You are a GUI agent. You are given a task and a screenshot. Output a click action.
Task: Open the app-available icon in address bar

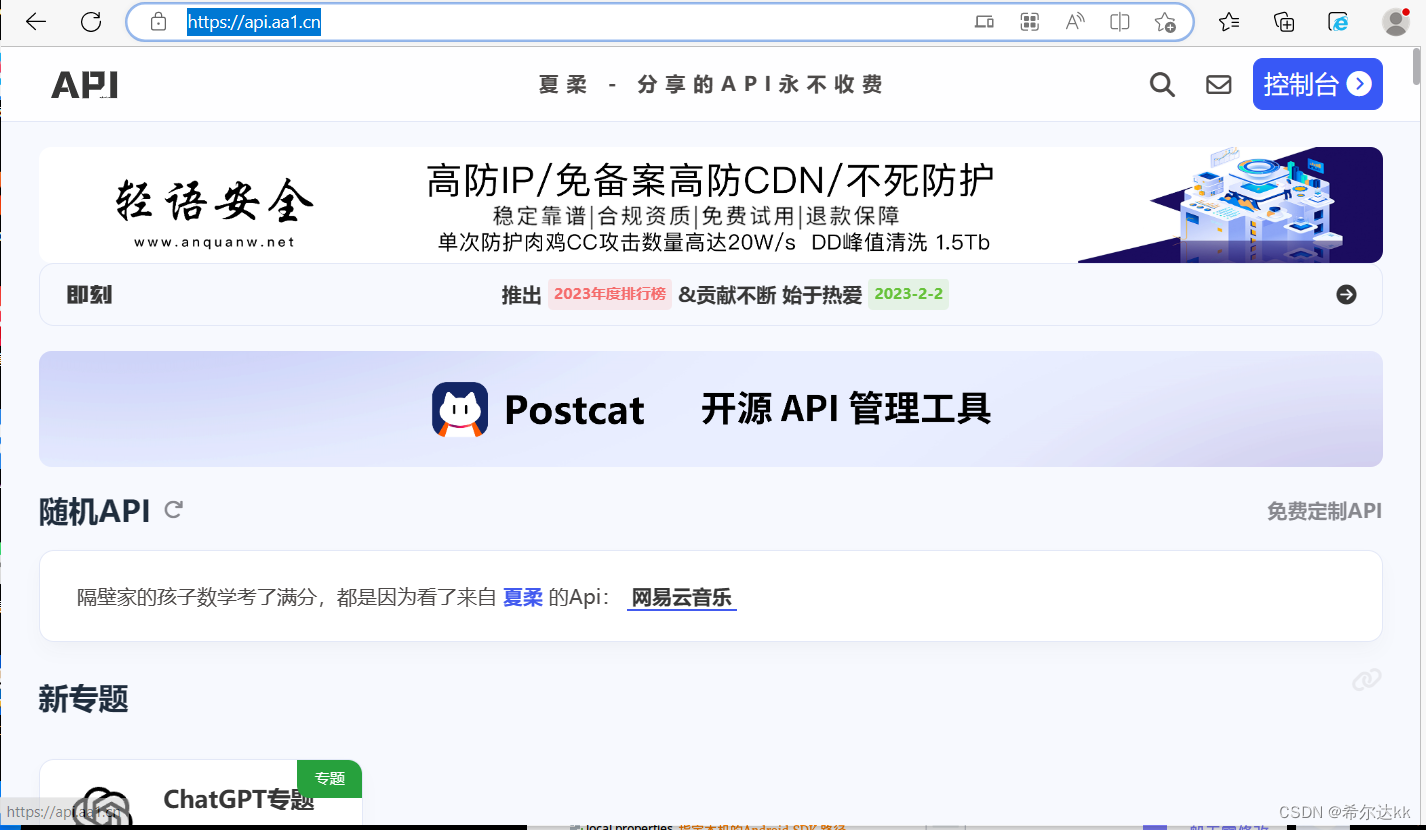(x=984, y=22)
